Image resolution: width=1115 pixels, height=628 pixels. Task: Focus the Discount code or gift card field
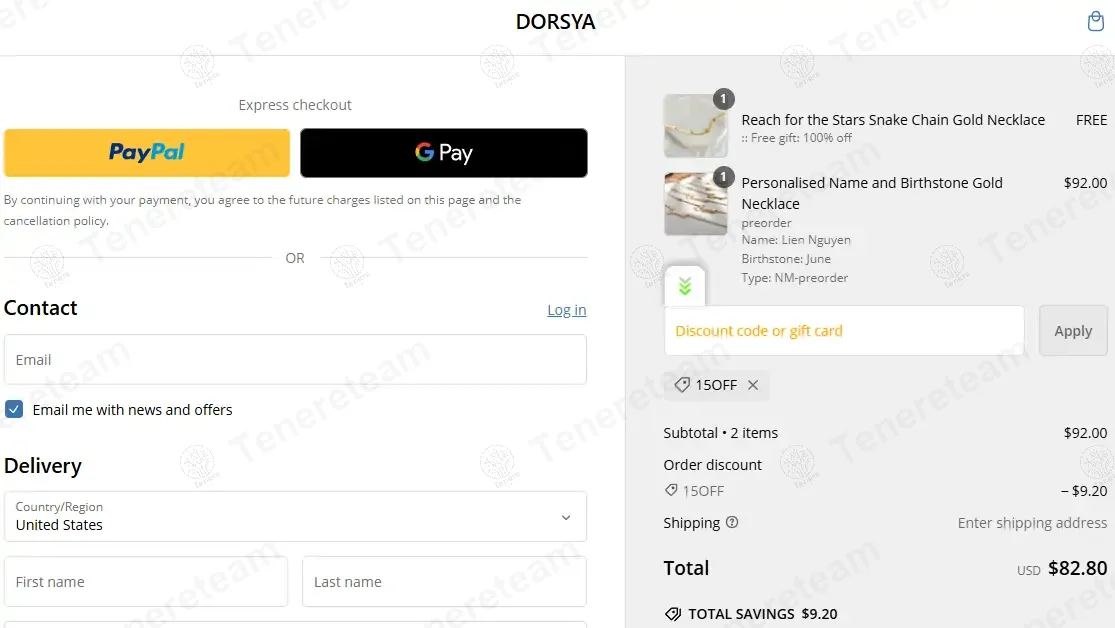(x=844, y=331)
